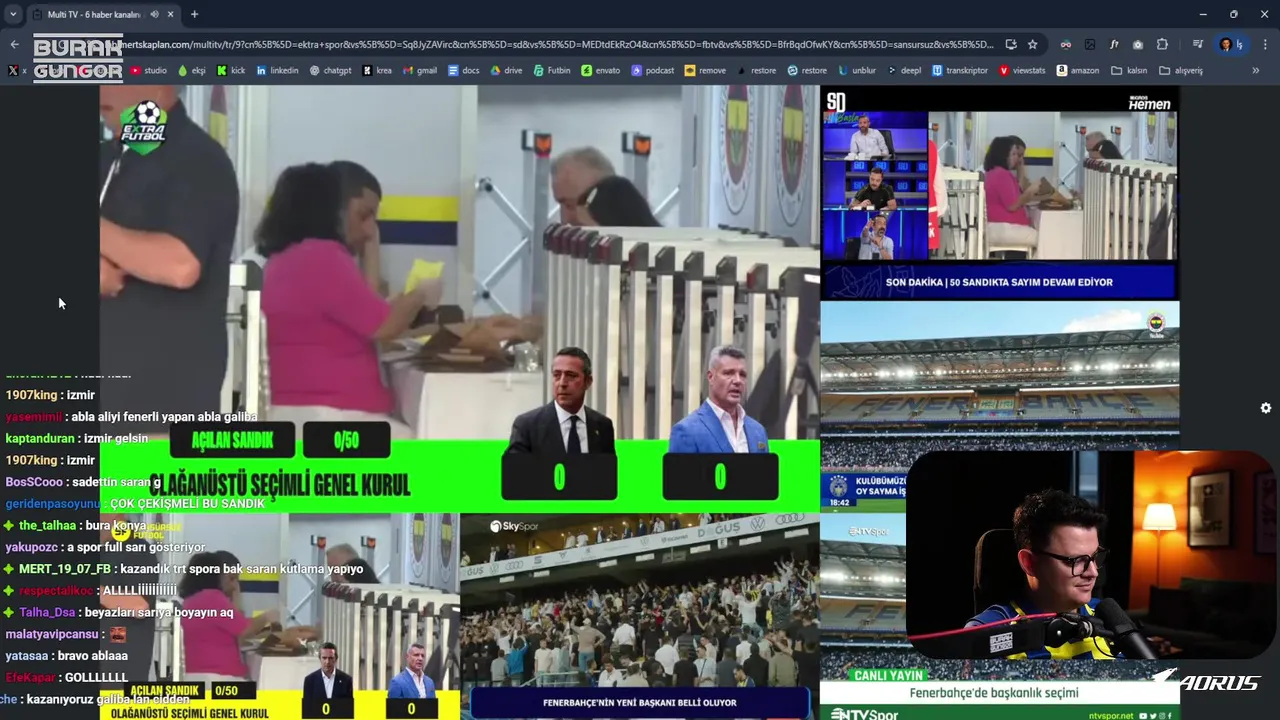Open the Multi TV settings gear
1280x720 pixels.
(x=1266, y=408)
